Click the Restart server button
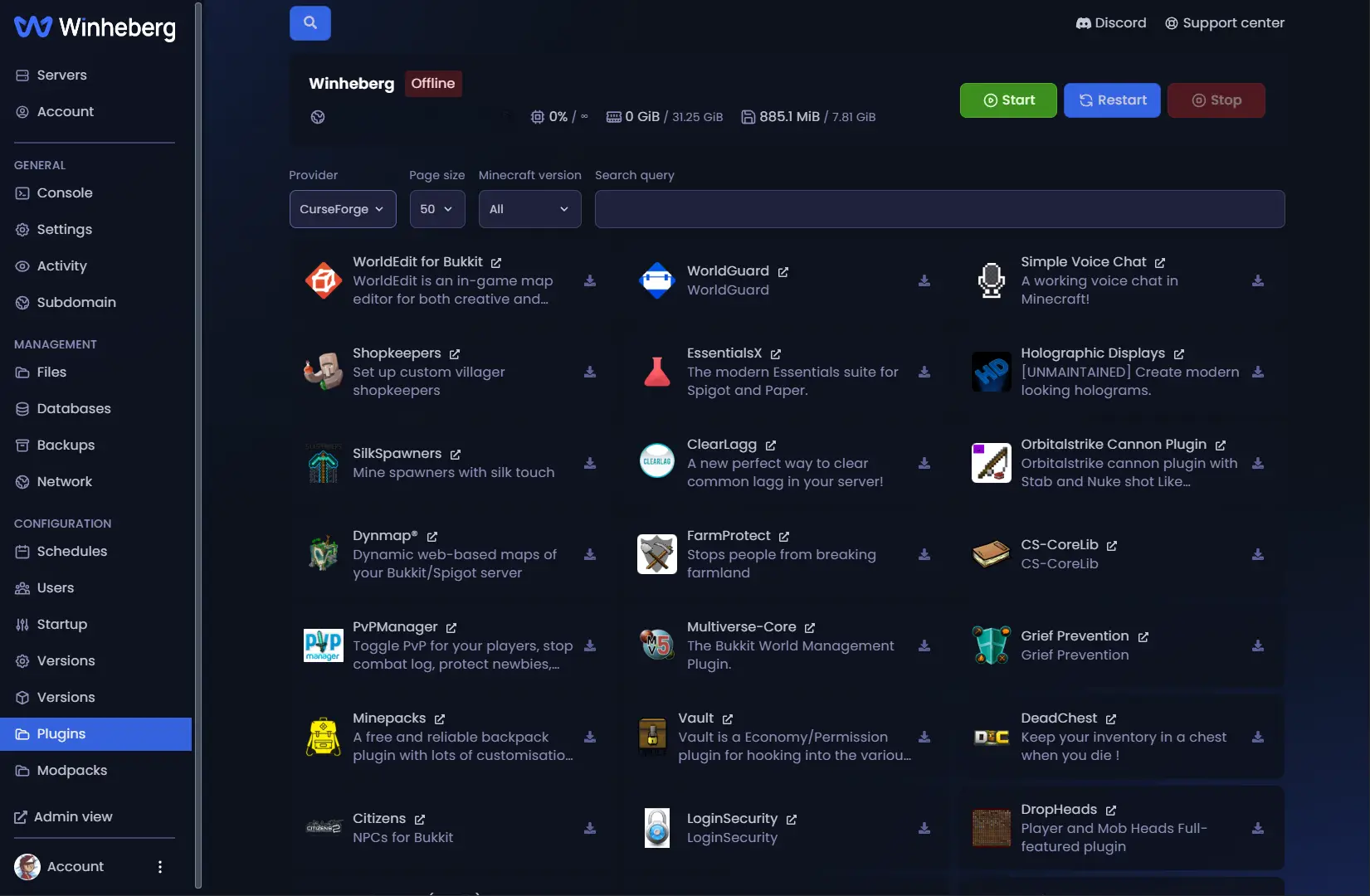Viewport: 1370px width, 896px height. point(1112,100)
